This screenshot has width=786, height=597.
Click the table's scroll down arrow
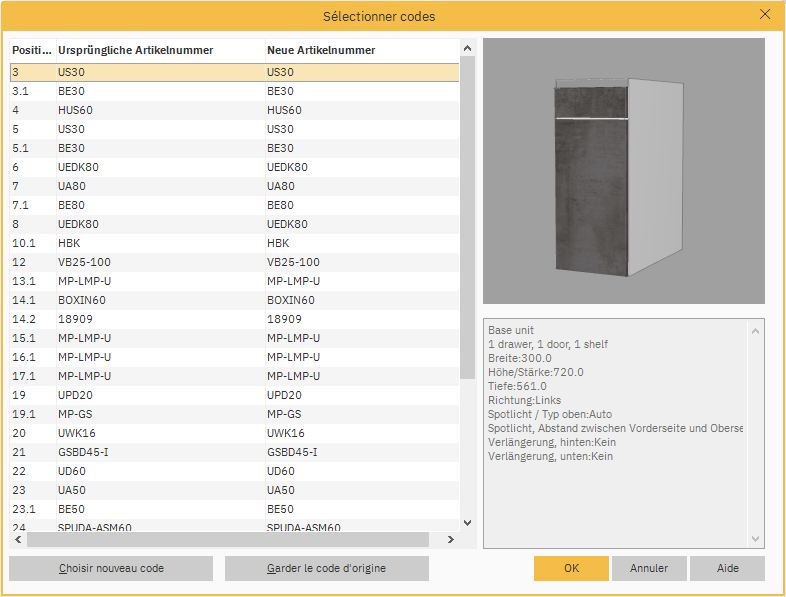point(467,522)
